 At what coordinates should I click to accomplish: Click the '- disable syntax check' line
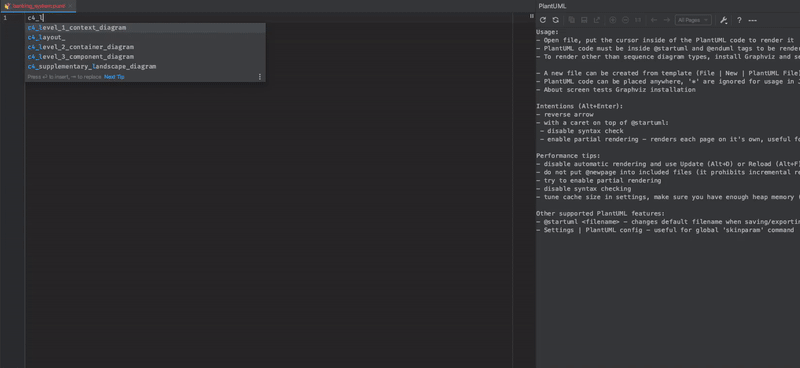(582, 131)
